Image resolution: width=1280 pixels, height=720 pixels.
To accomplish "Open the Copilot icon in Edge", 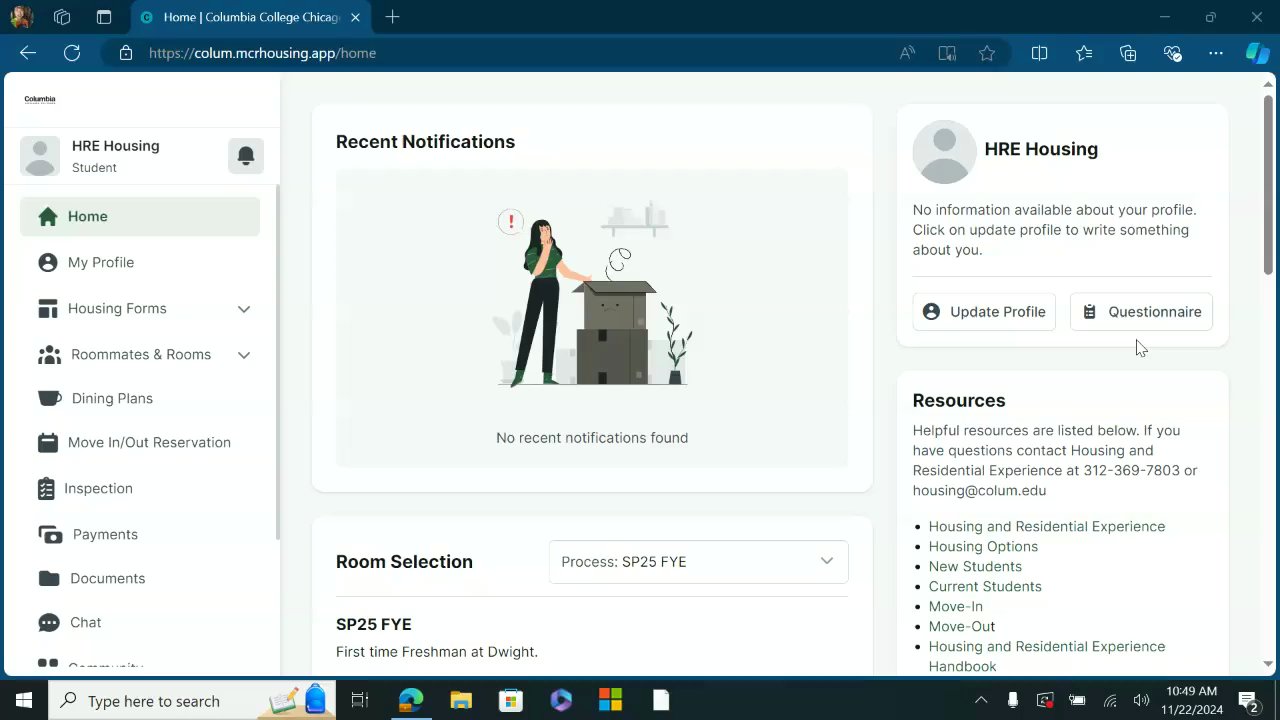I will 1257,53.
